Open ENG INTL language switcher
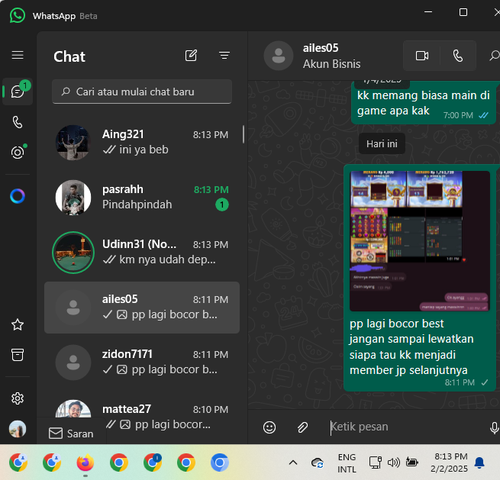 click(347, 463)
